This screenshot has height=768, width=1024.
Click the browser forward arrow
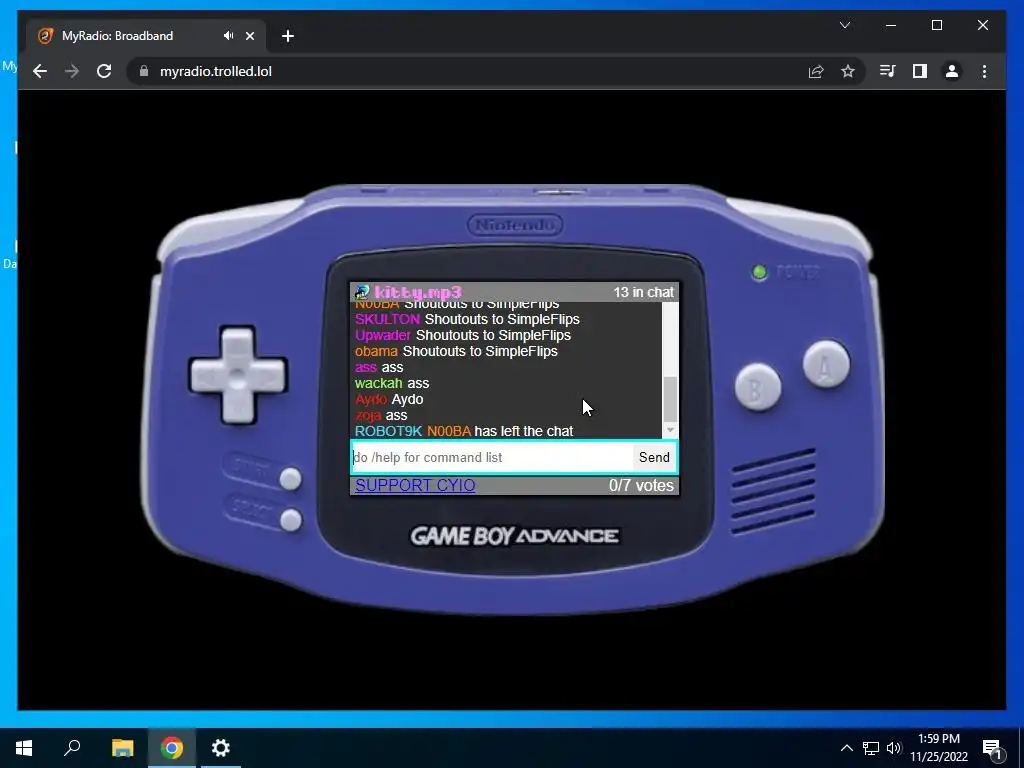(x=72, y=71)
